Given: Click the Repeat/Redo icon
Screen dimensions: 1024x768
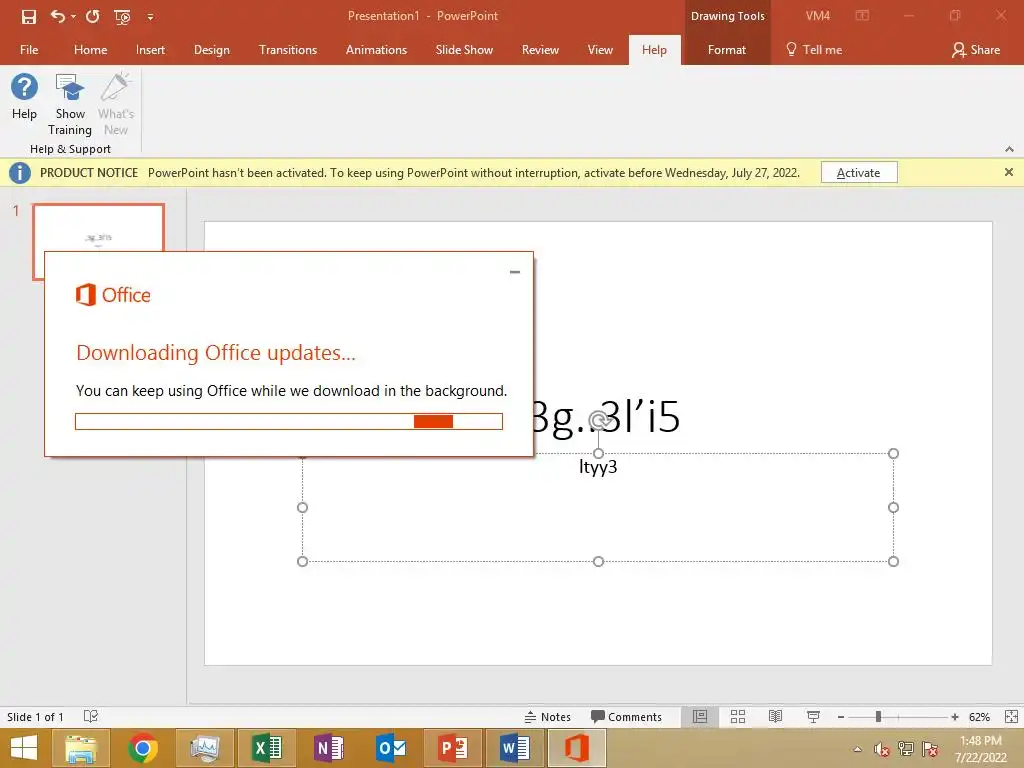Looking at the screenshot, I should tap(92, 16).
